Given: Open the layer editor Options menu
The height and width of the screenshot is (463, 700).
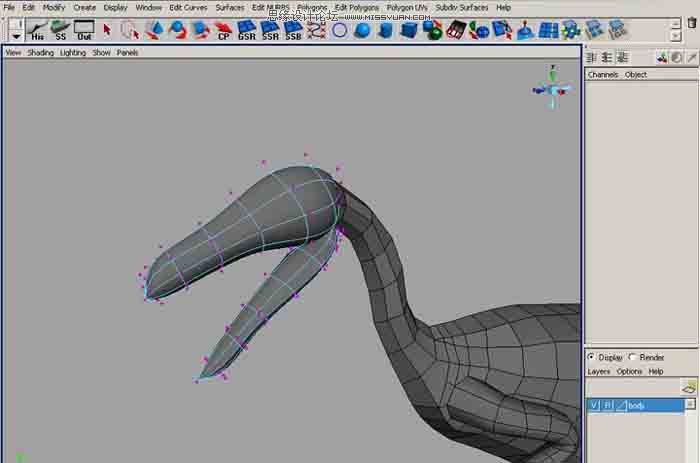Looking at the screenshot, I should 629,371.
